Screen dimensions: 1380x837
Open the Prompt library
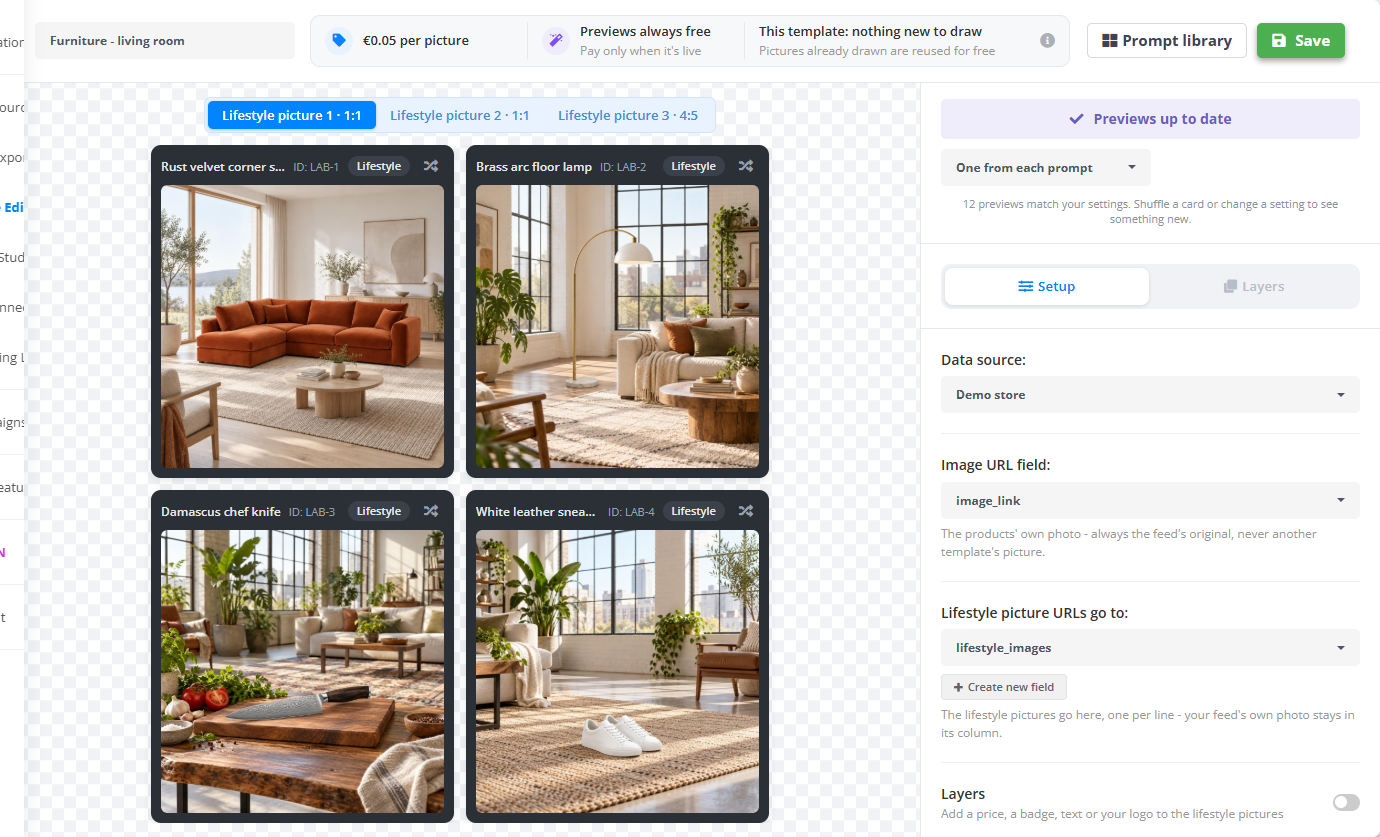tap(1167, 41)
